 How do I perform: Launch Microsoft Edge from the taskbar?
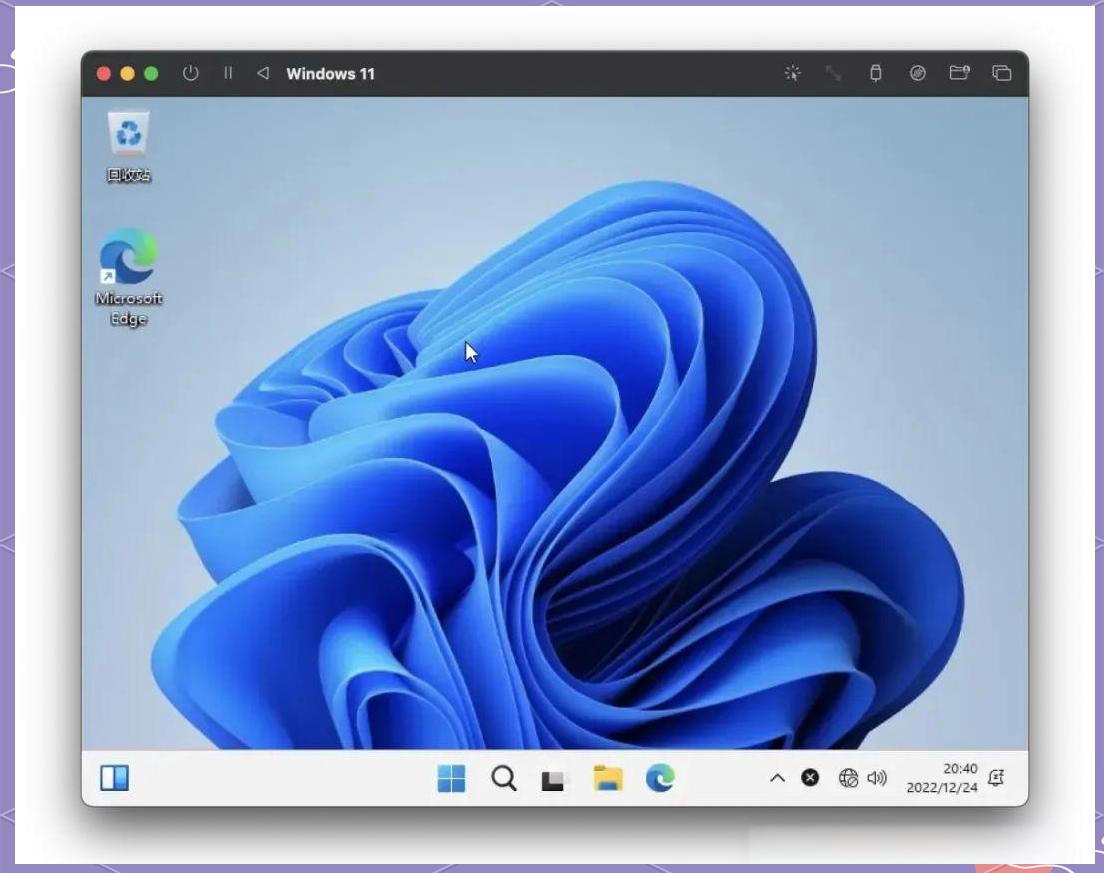pos(660,778)
